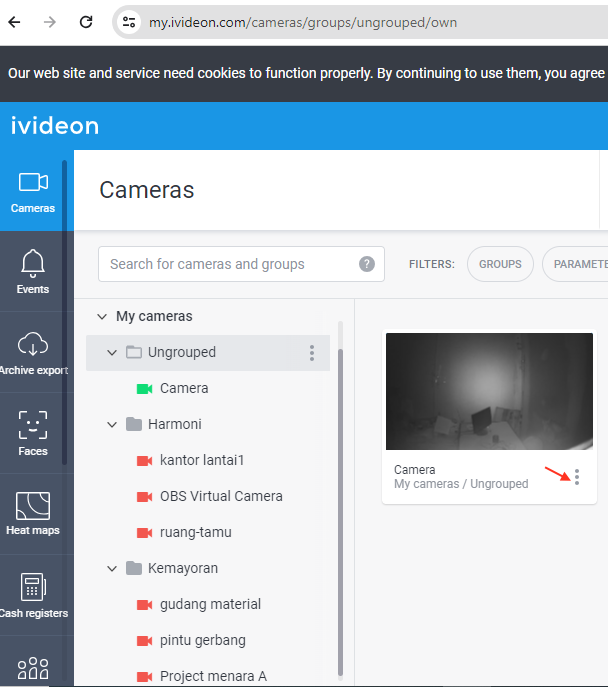Open the people counting icon in sidebar
Screen dimensions: 608x687
pos(33,668)
